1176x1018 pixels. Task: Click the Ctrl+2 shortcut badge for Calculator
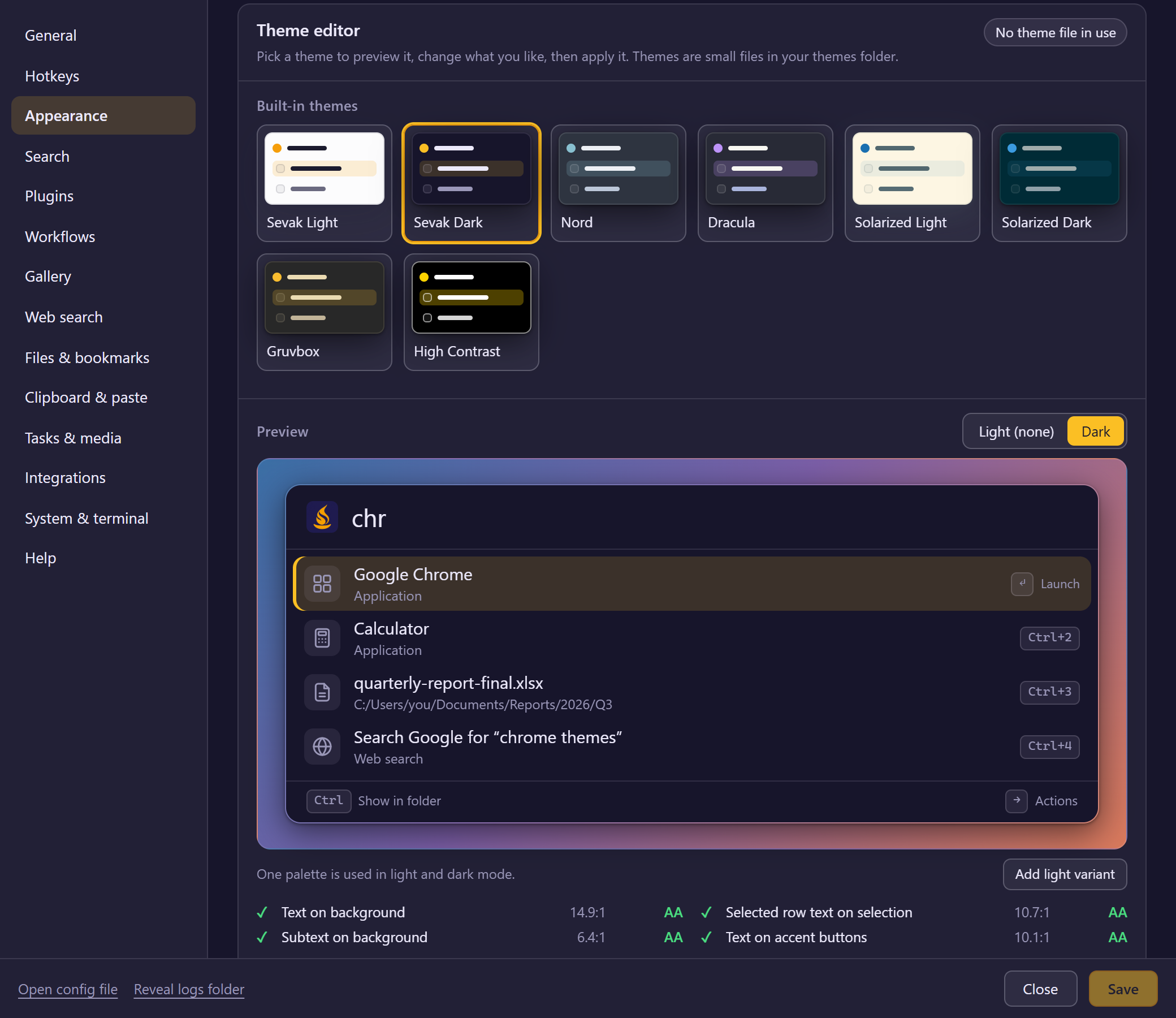coord(1049,638)
